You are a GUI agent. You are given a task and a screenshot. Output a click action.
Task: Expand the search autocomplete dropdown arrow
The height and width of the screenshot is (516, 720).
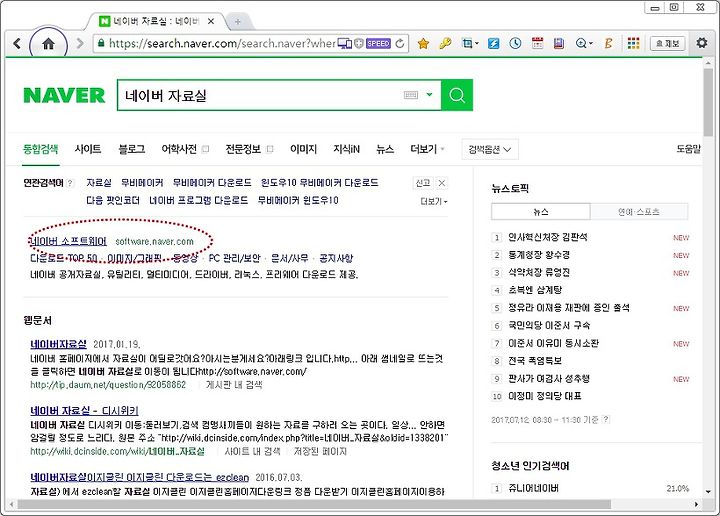point(429,95)
